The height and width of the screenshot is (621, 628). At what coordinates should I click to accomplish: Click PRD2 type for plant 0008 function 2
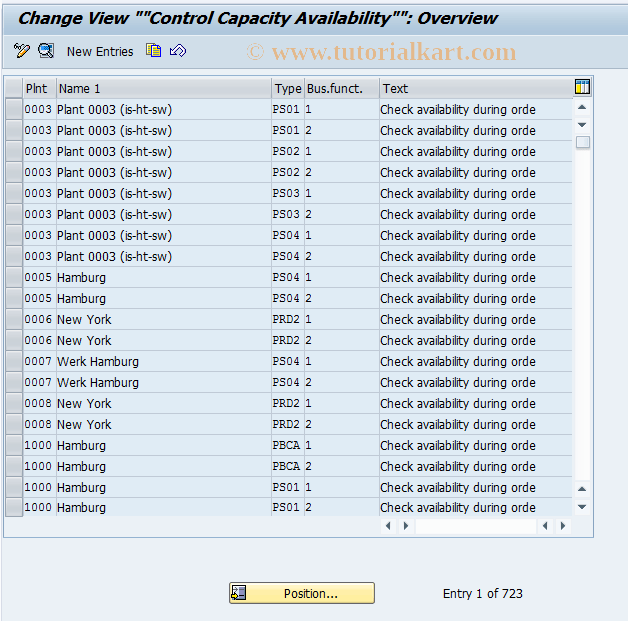click(286, 424)
